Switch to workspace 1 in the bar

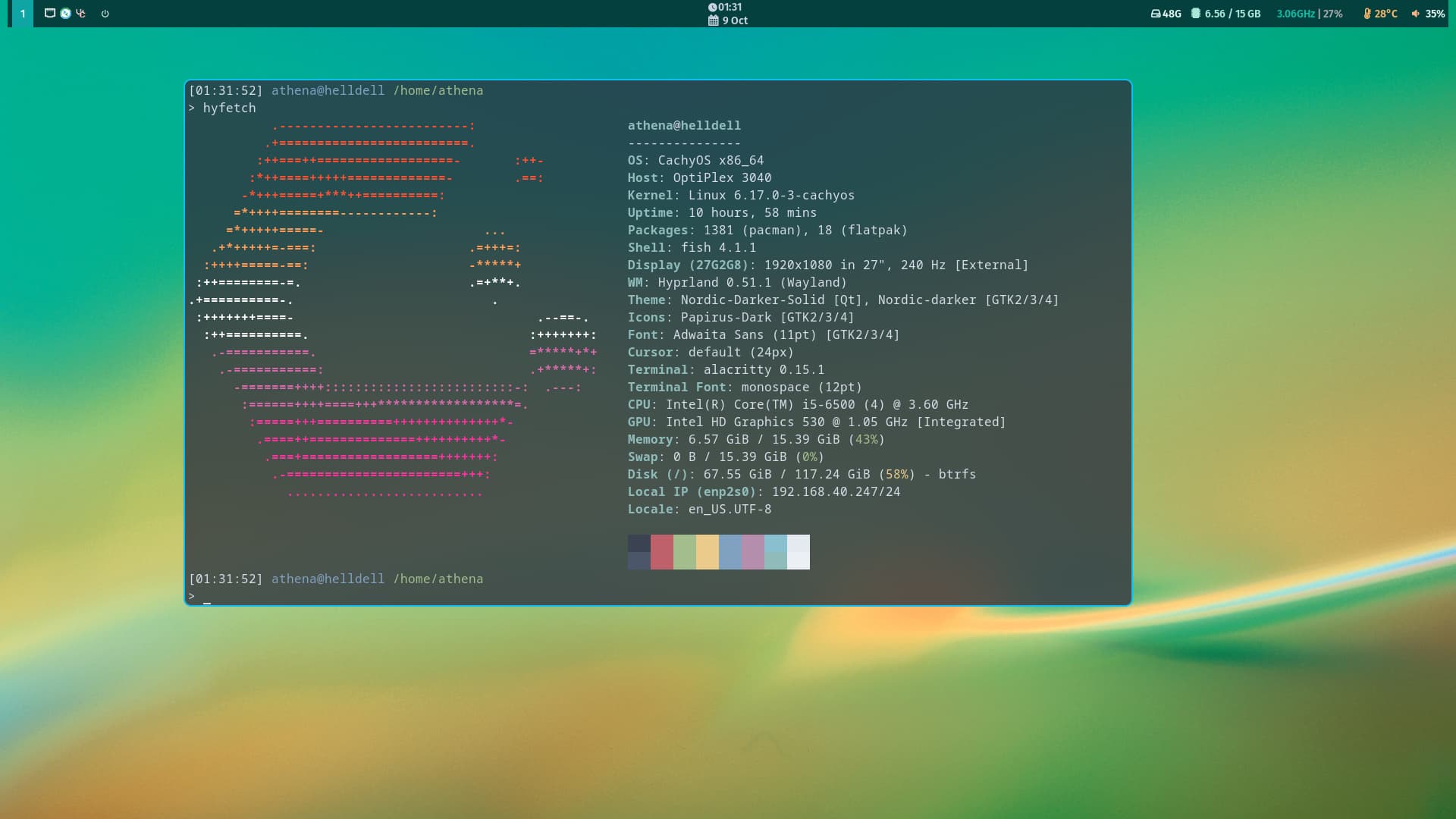pyautogui.click(x=22, y=14)
